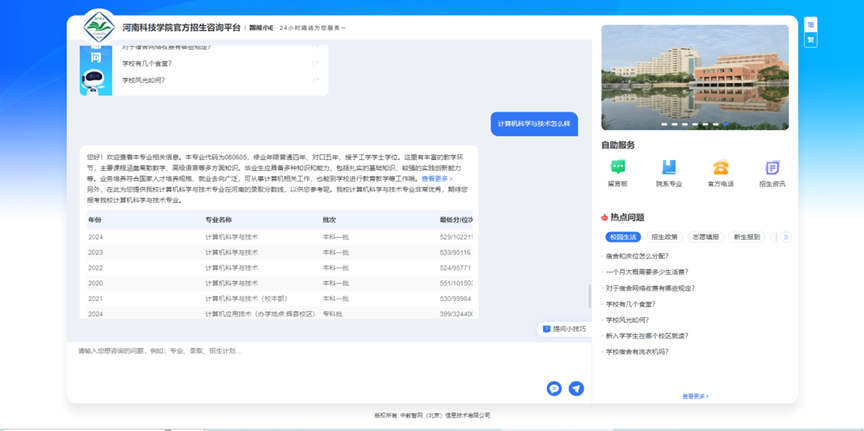Click the first carousel dot on campus photo
Viewport: 864px width, 431px height.
[x=665, y=125]
